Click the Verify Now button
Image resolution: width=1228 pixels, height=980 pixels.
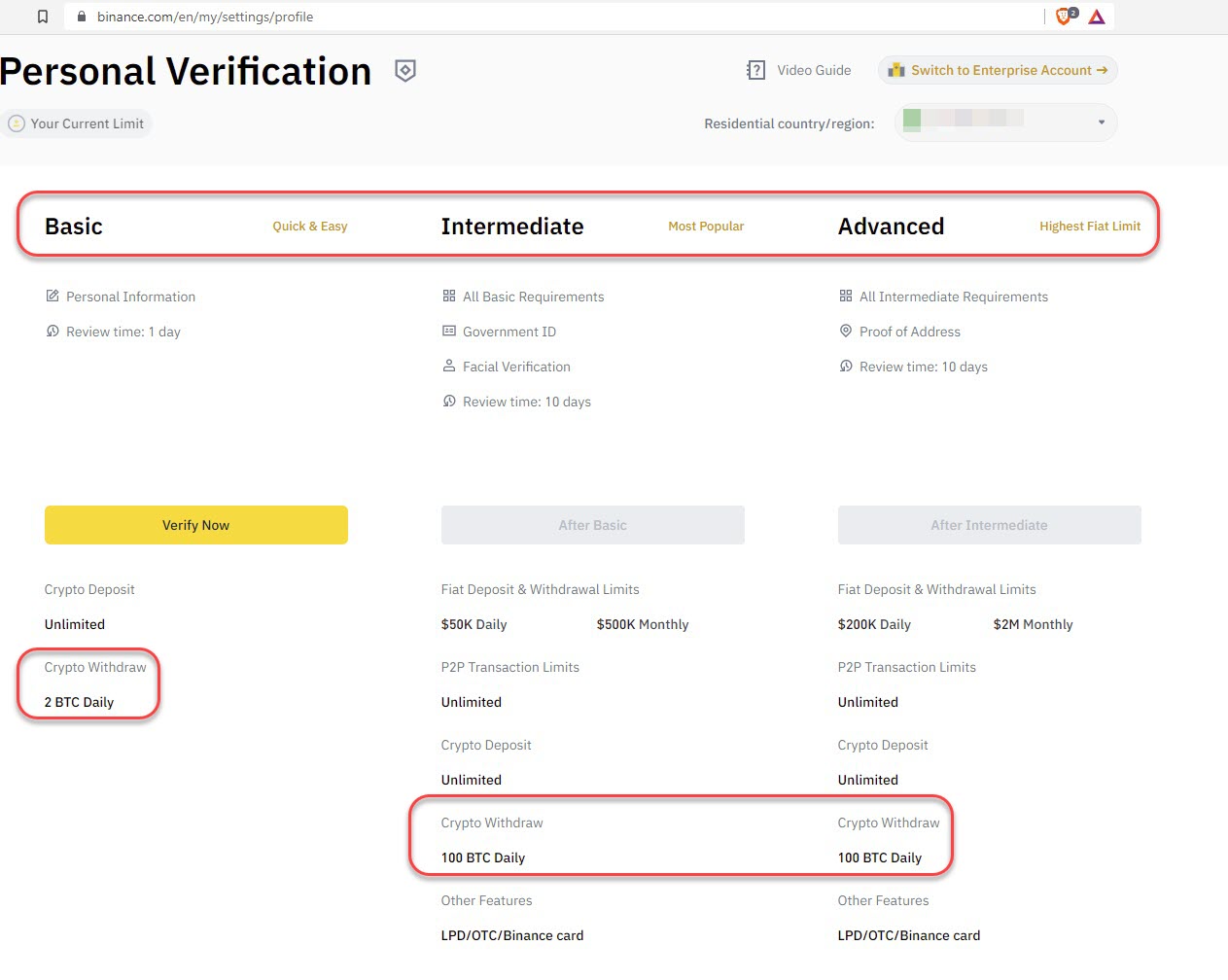(196, 525)
